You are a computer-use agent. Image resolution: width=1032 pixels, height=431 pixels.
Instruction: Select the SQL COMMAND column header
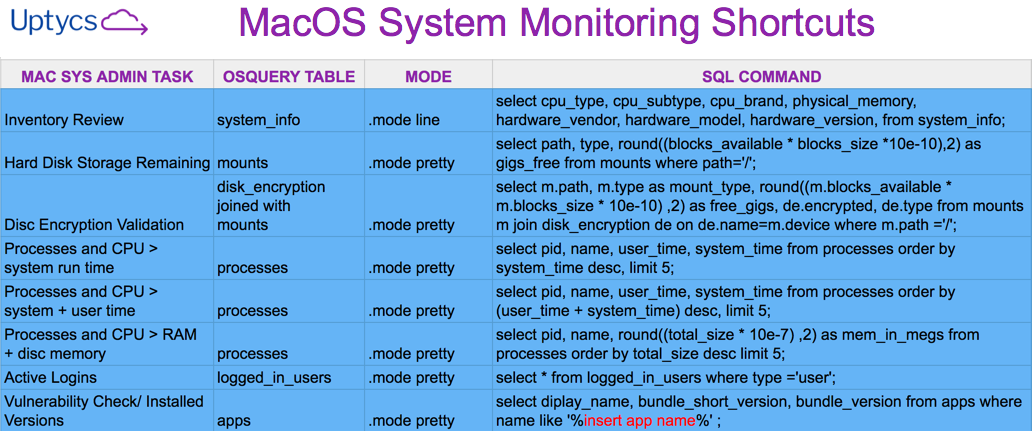click(x=761, y=76)
